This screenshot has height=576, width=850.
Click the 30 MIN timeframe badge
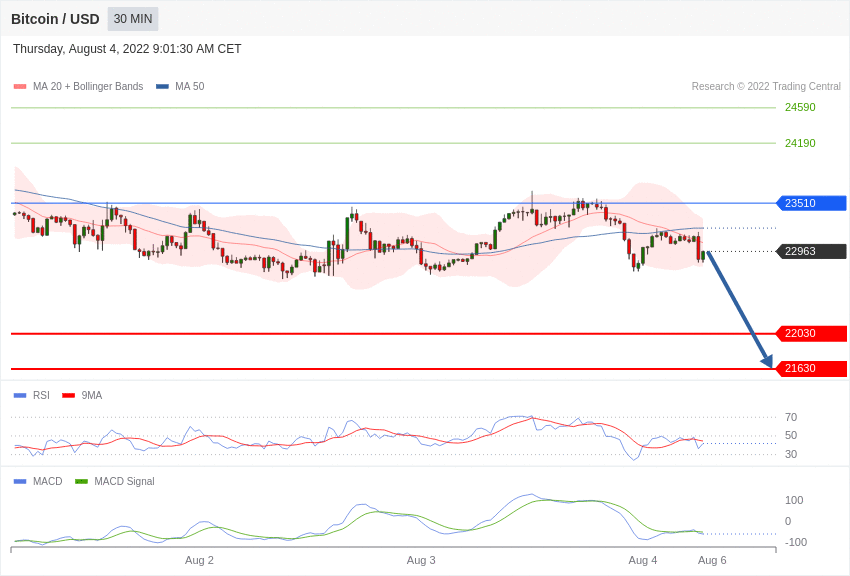coord(133,19)
